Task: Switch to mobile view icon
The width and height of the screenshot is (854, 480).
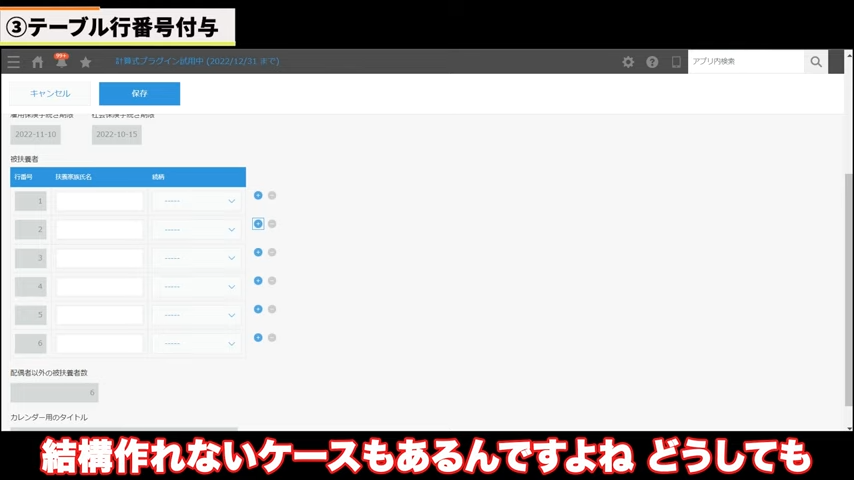Action: (x=676, y=62)
